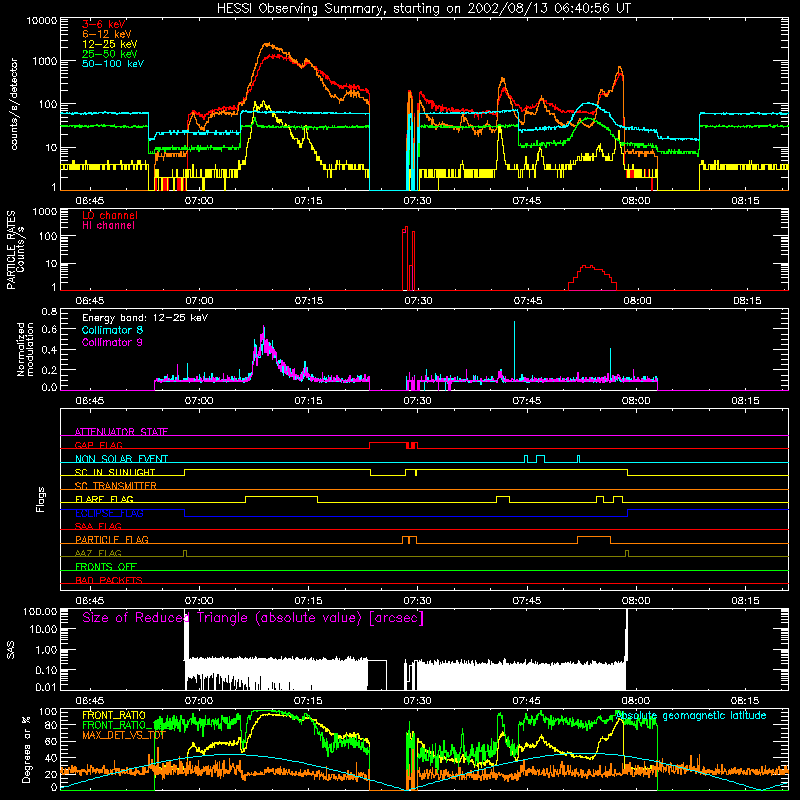Click the PARTICLE_FLAG label
The height and width of the screenshot is (800, 800).
tap(112, 539)
